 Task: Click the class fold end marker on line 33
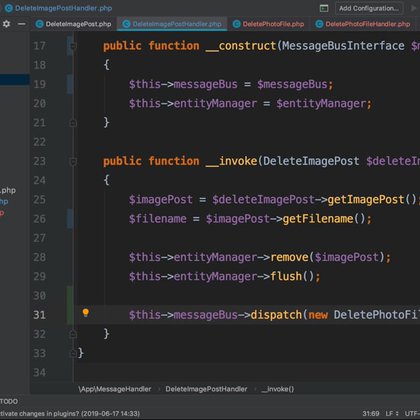tap(73, 353)
